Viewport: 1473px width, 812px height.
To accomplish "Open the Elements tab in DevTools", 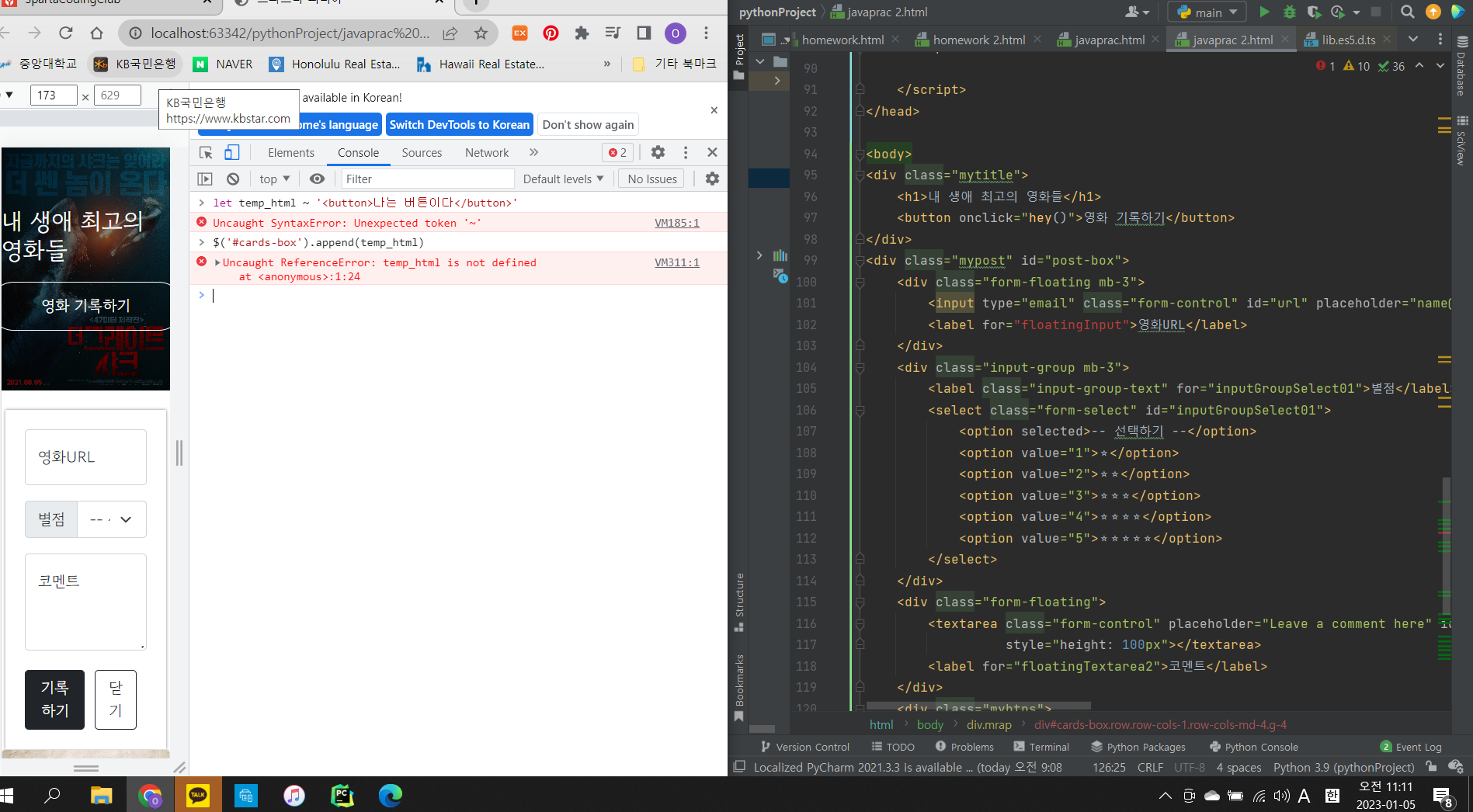I will click(291, 153).
